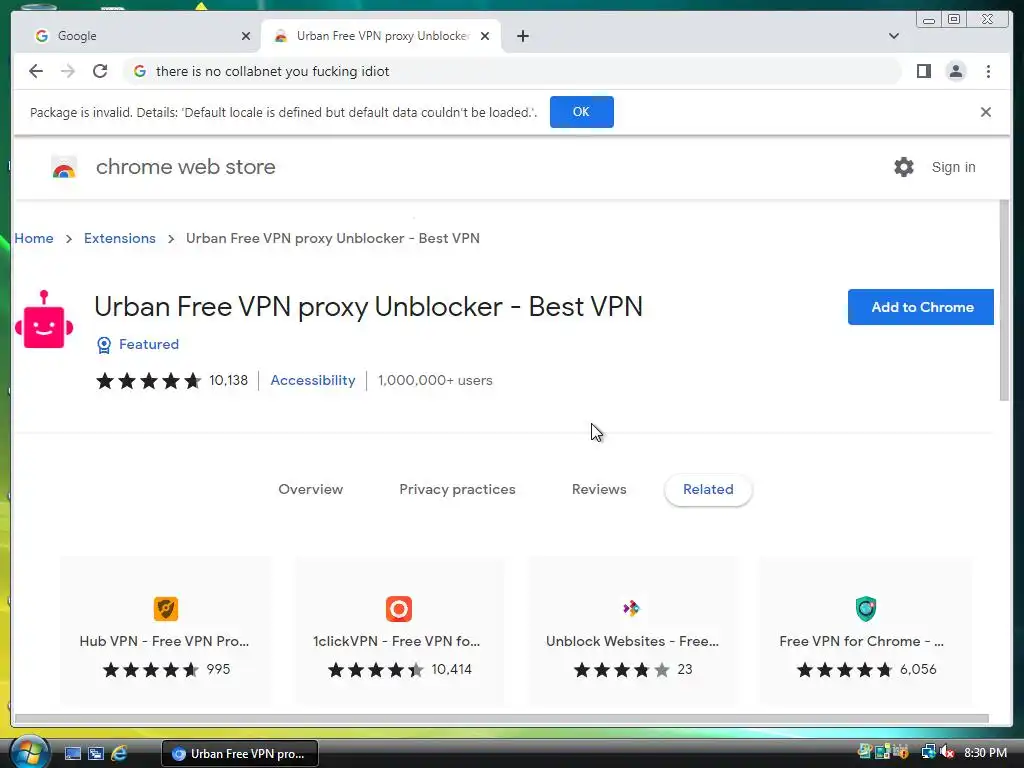Image resolution: width=1024 pixels, height=768 pixels.
Task: Click the Urban VPN robot icon
Action: (x=44, y=319)
